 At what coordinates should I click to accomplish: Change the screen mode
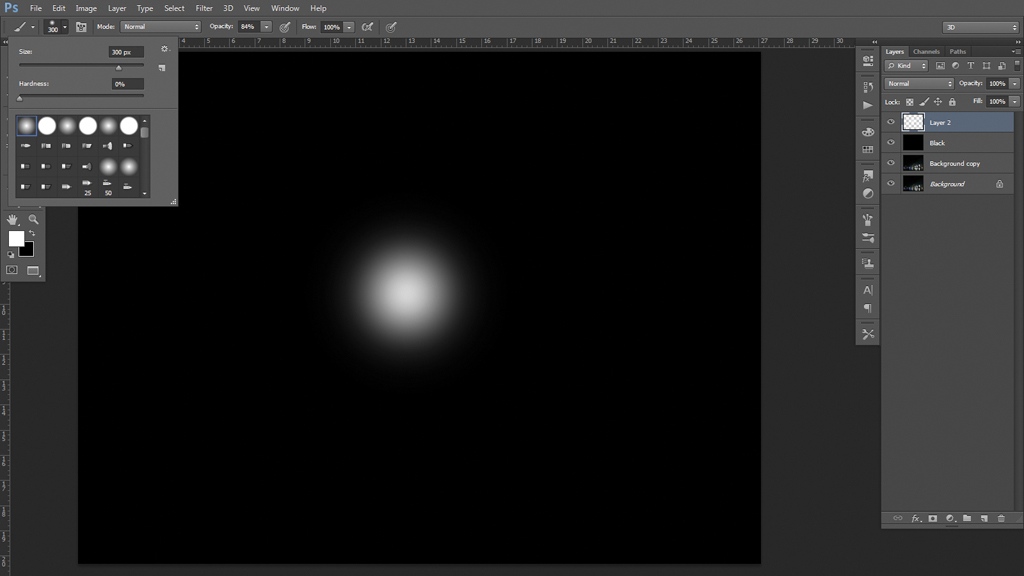click(x=33, y=270)
